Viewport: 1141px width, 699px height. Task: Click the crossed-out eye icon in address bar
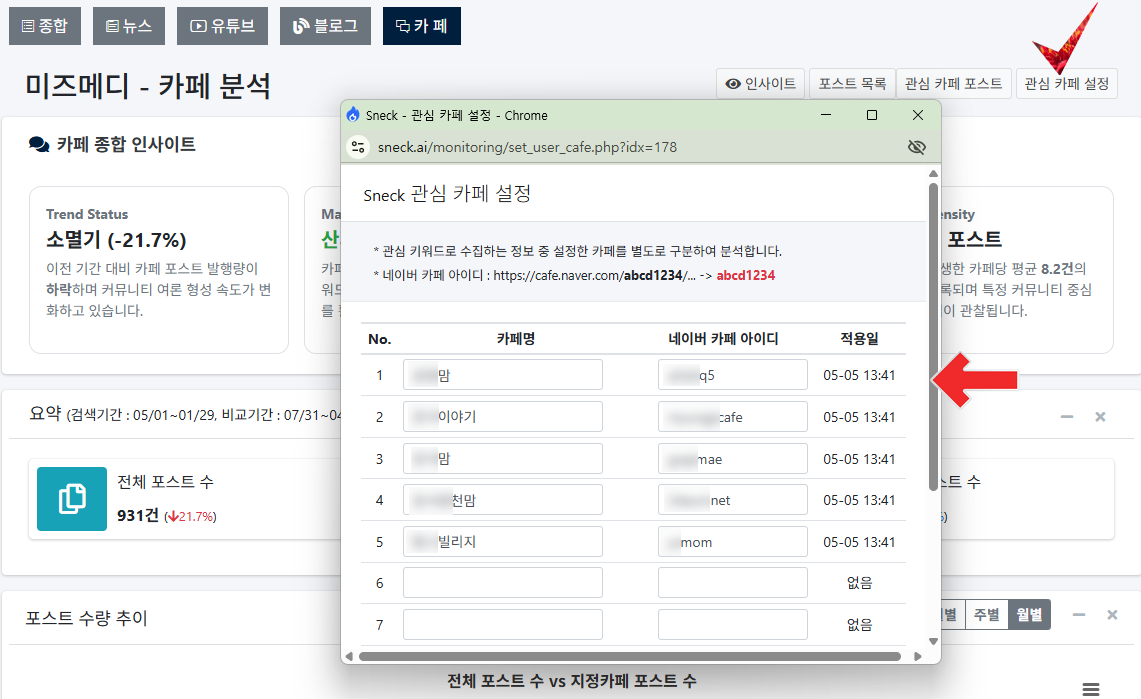pos(915,147)
